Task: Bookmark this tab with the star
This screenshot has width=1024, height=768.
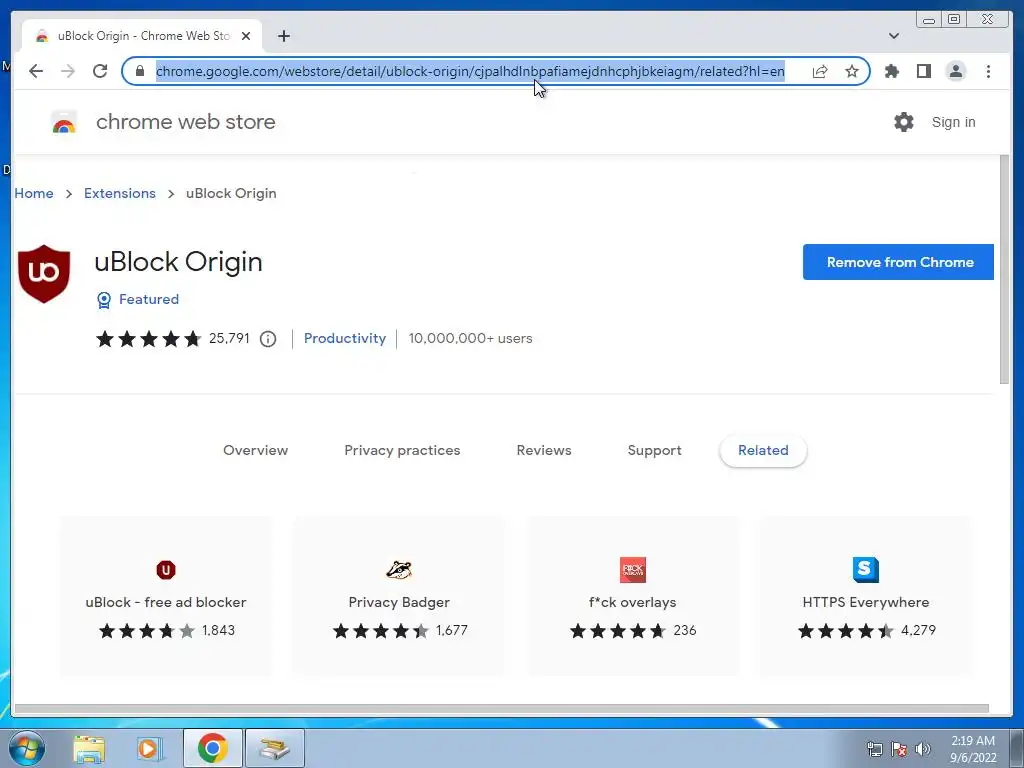Action: 852,71
